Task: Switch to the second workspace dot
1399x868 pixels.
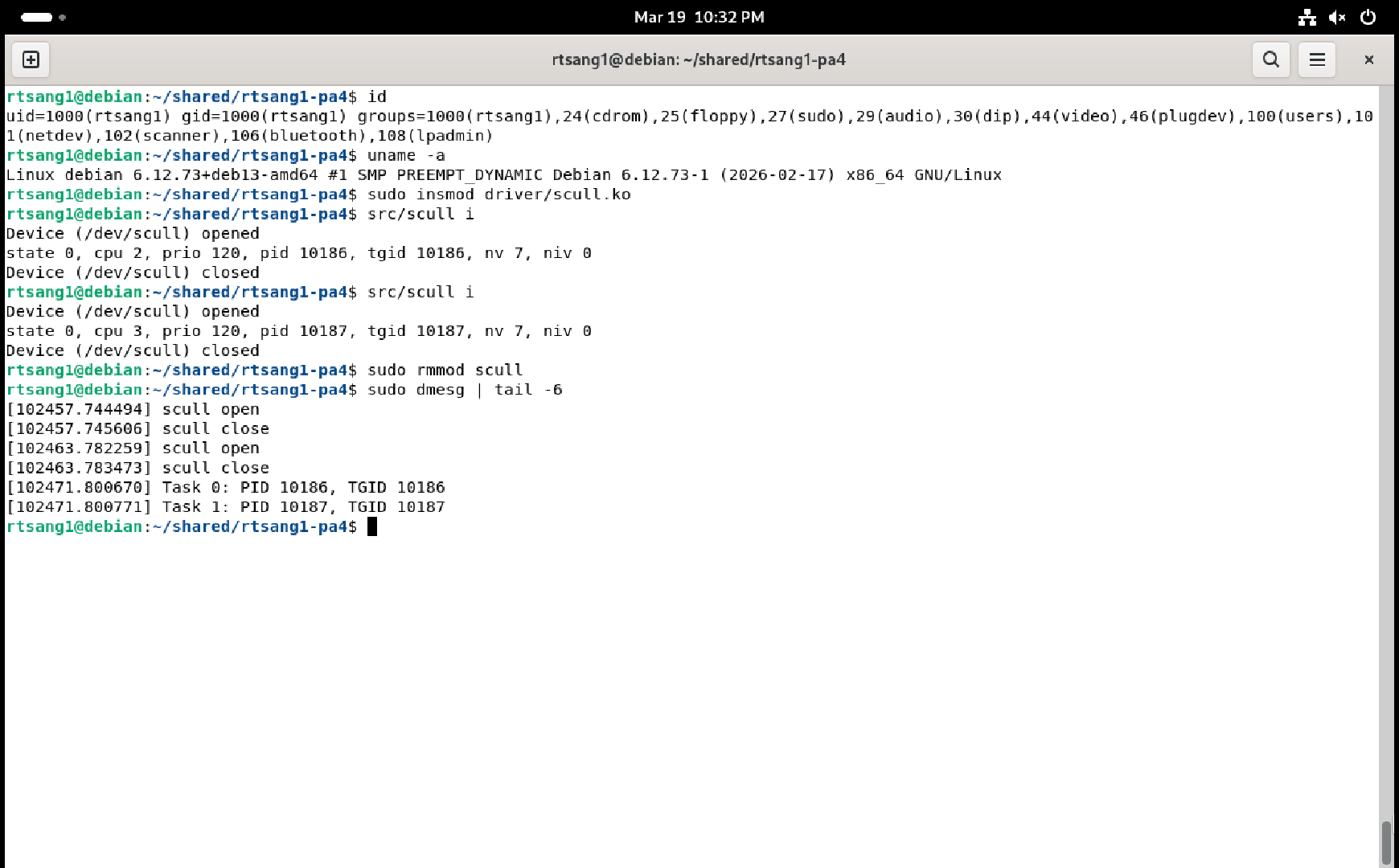Action: 63,17
